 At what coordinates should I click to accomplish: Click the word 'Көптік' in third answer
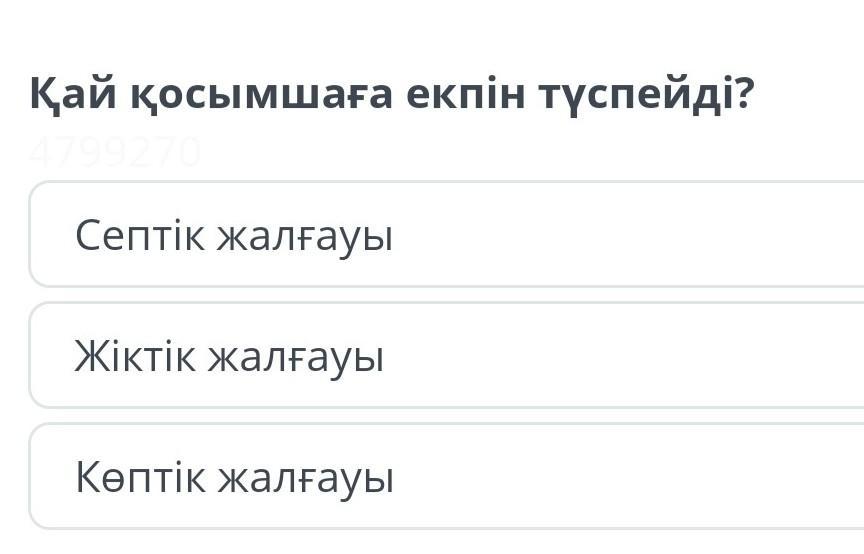[140, 478]
